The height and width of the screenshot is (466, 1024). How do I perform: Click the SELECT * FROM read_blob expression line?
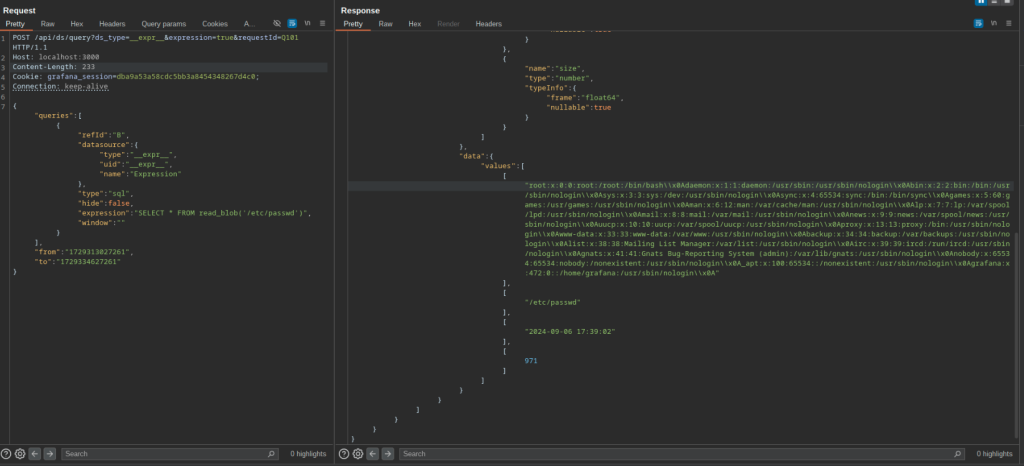point(195,213)
